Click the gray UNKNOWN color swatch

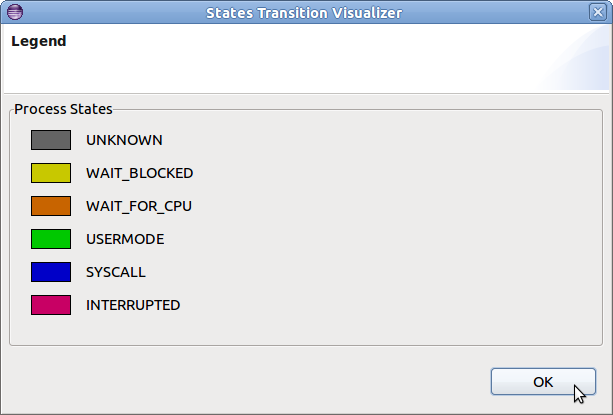point(50,140)
